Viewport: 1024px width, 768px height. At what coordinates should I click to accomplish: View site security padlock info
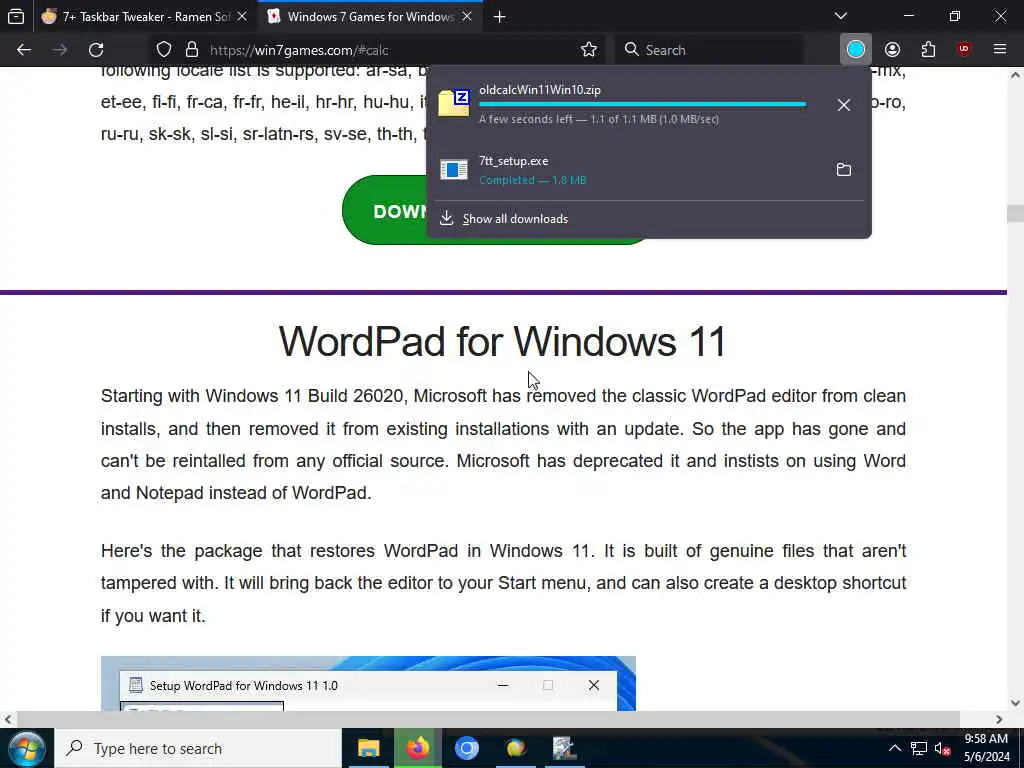191,50
